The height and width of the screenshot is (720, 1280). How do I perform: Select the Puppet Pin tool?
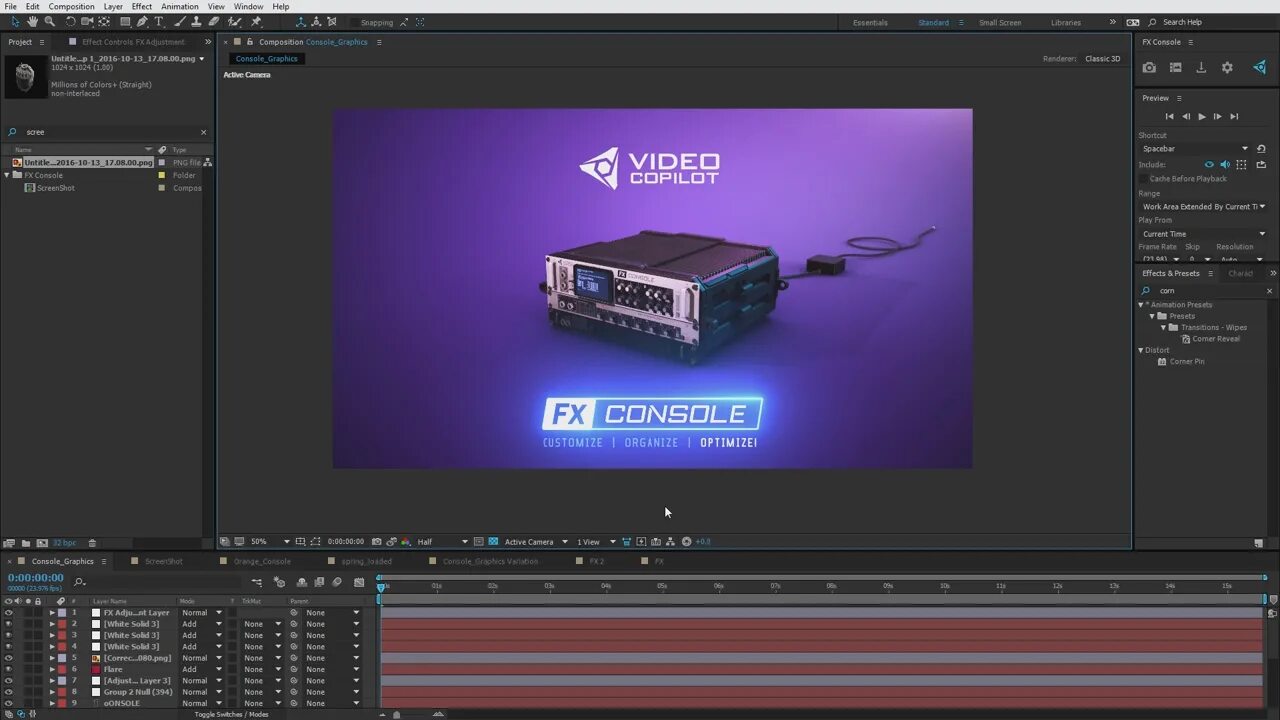pyautogui.click(x=257, y=21)
